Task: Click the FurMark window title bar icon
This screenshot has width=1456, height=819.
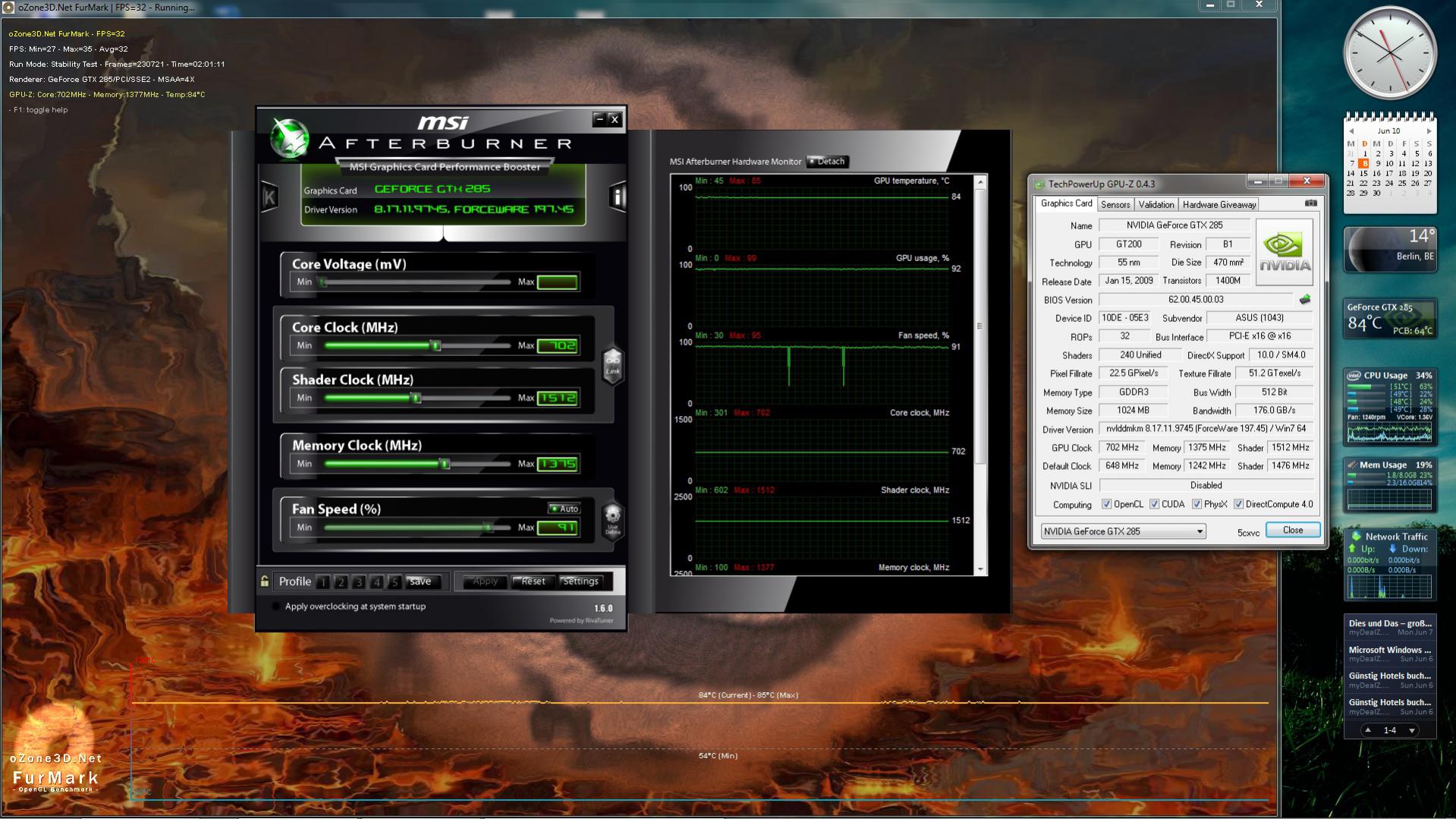Action: pyautogui.click(x=8, y=7)
